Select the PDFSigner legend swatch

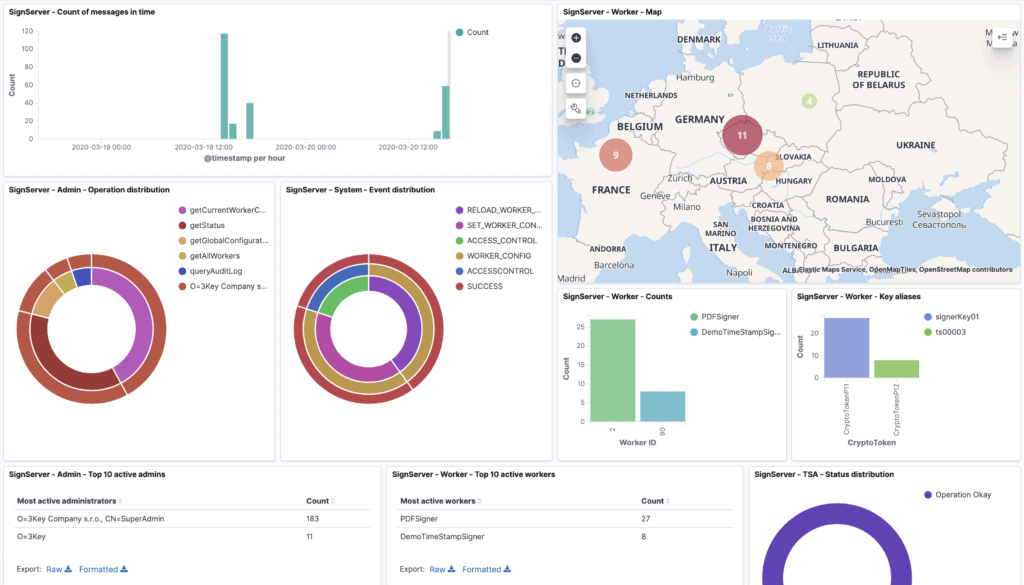pos(694,317)
